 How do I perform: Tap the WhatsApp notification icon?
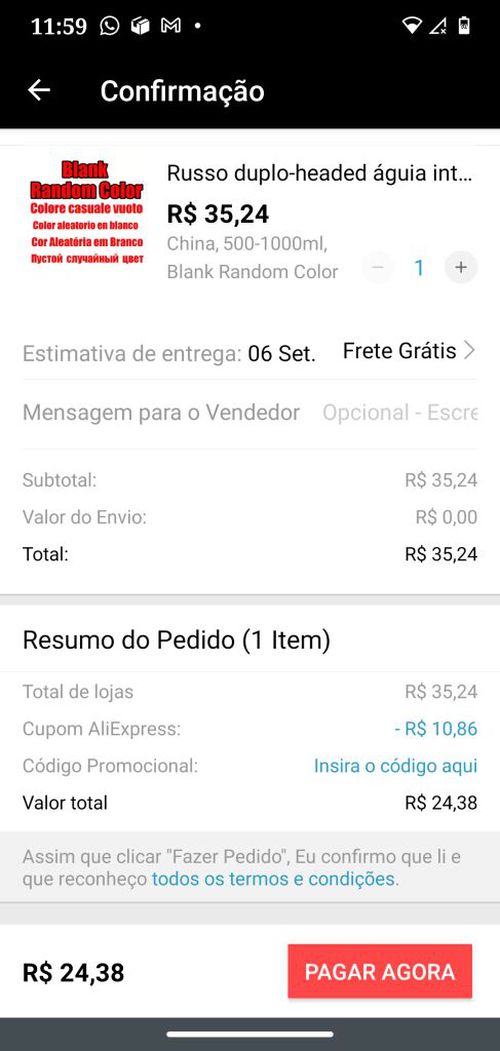click(109, 26)
